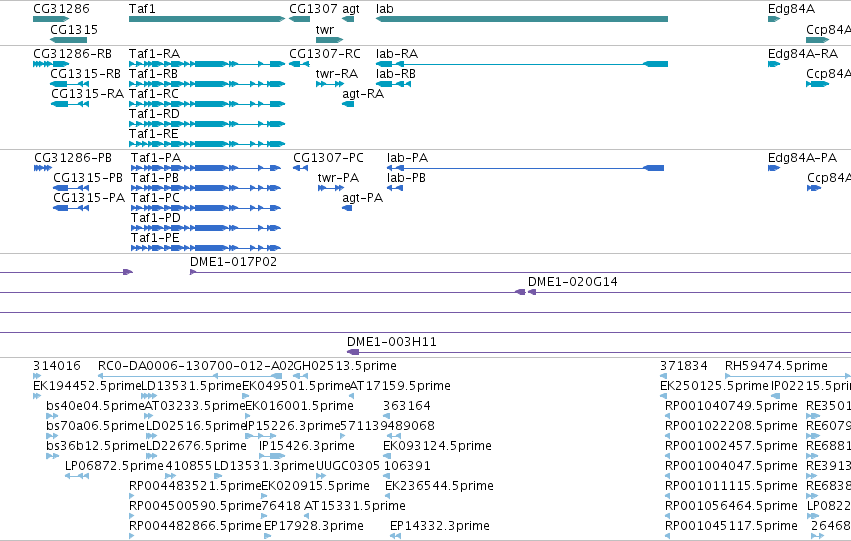The image size is (851, 541).
Task: Open the twr-RA transcript
Action: pyautogui.click(x=329, y=84)
